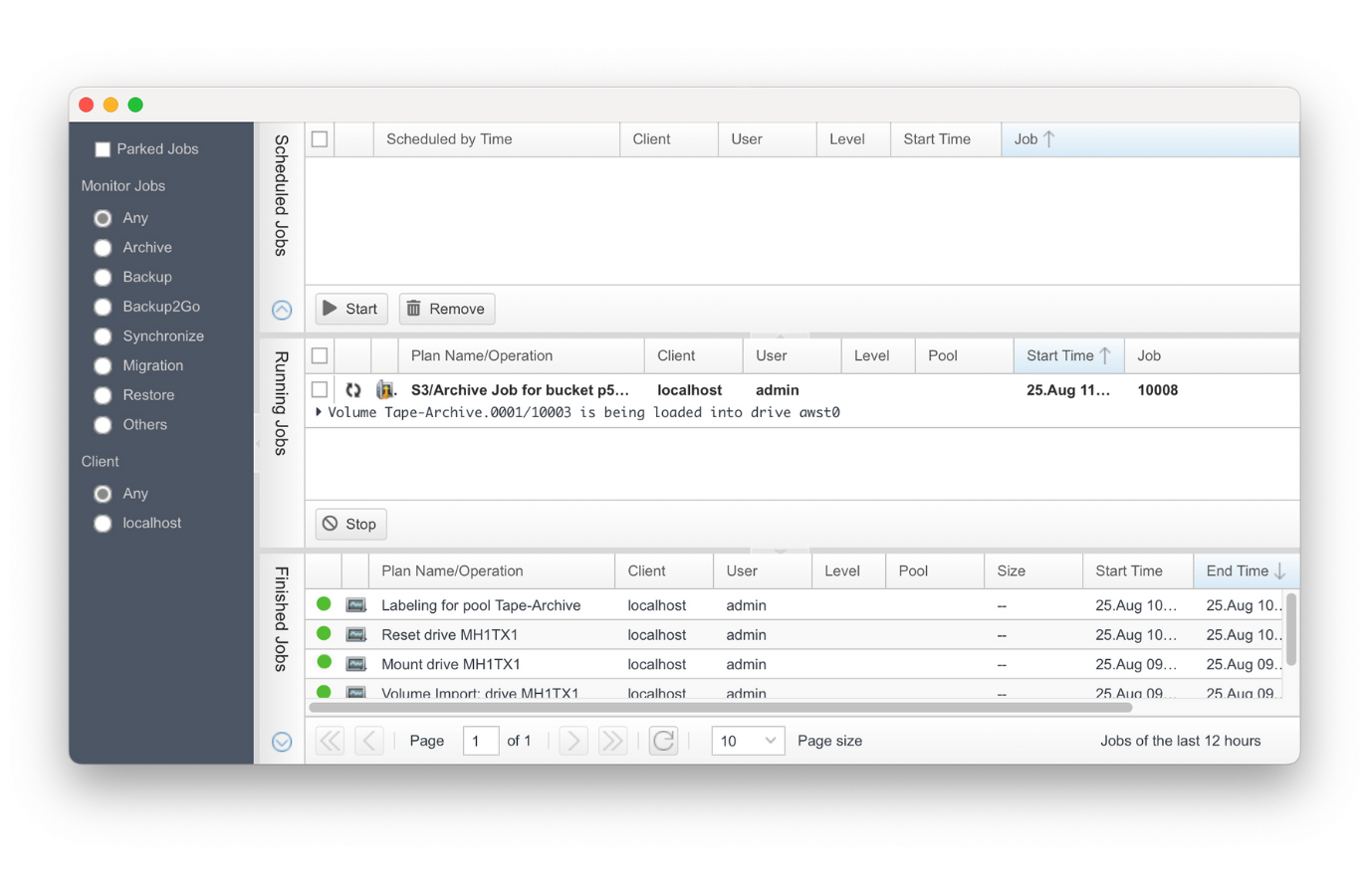1369x896 pixels.
Task: Click the finished jobs horizontal scrollbar
Action: click(720, 708)
